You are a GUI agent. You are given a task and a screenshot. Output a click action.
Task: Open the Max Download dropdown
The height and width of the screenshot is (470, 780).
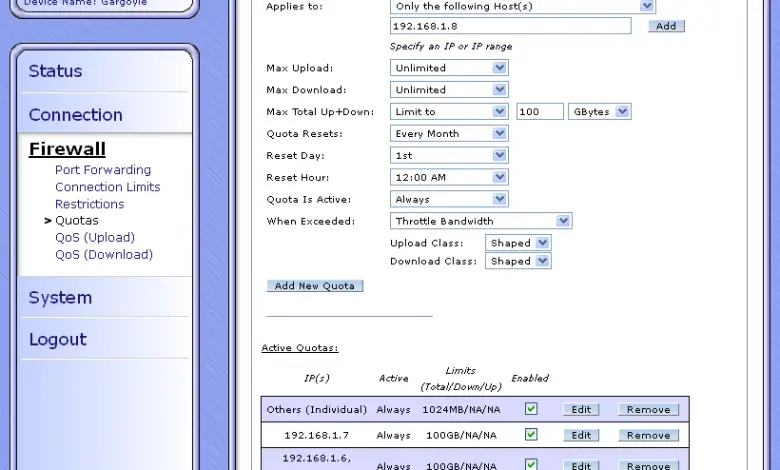[x=449, y=90]
